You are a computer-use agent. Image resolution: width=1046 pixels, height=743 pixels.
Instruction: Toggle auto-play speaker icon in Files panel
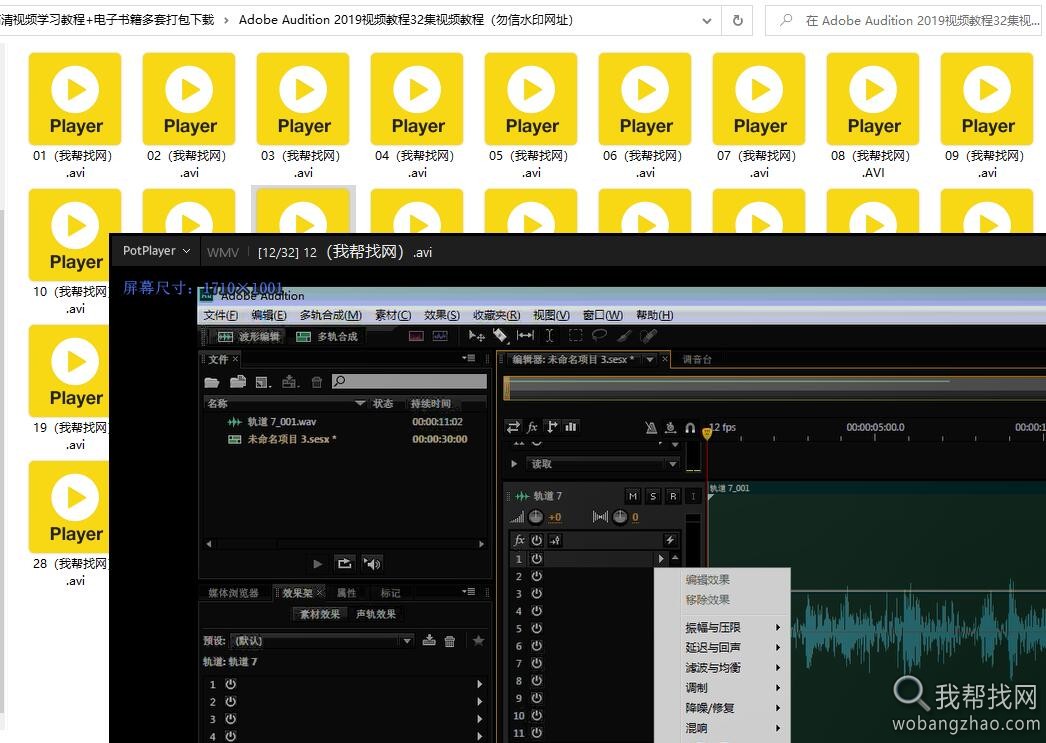point(372,564)
